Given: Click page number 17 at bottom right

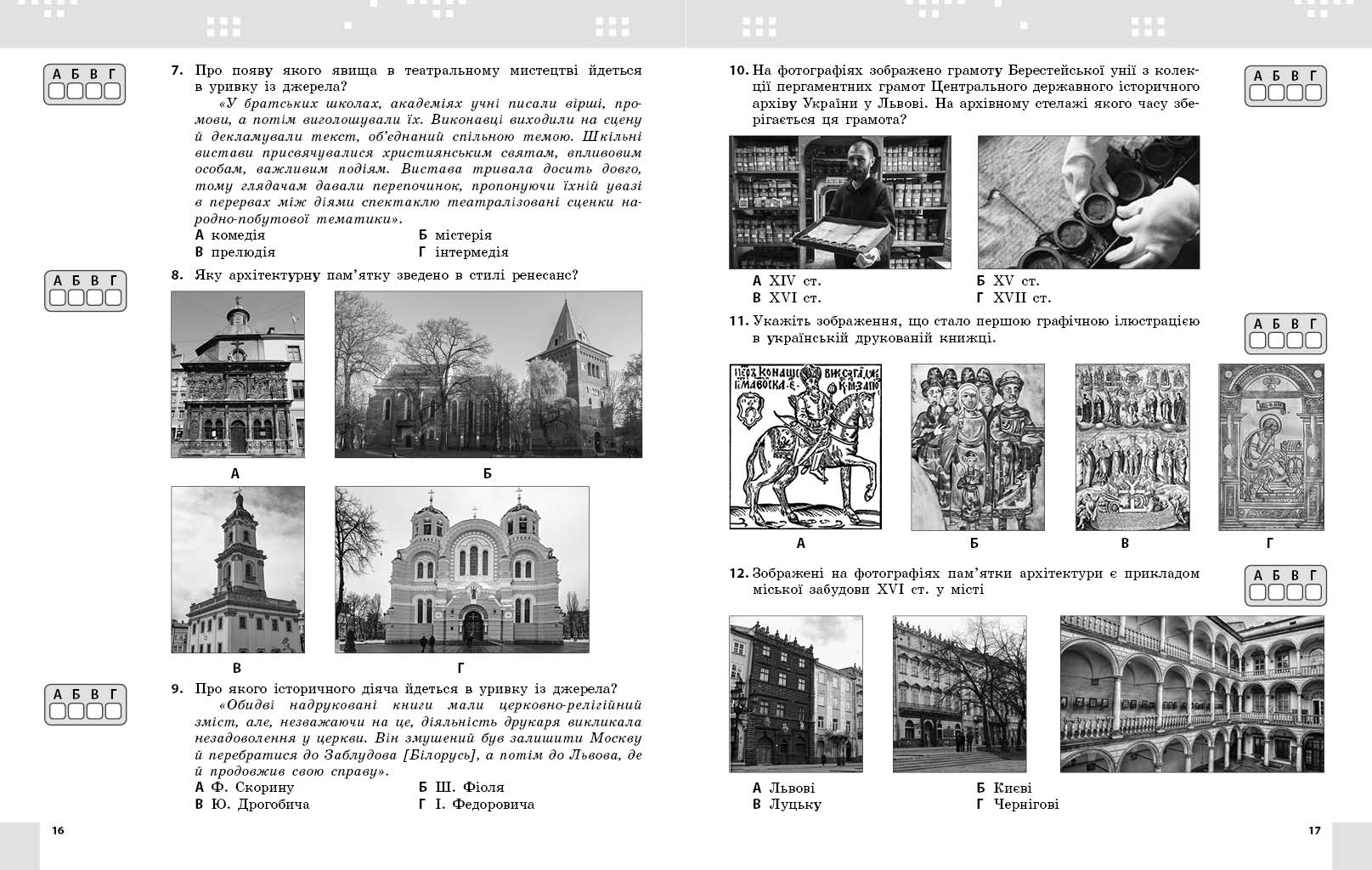Looking at the screenshot, I should tap(1315, 828).
